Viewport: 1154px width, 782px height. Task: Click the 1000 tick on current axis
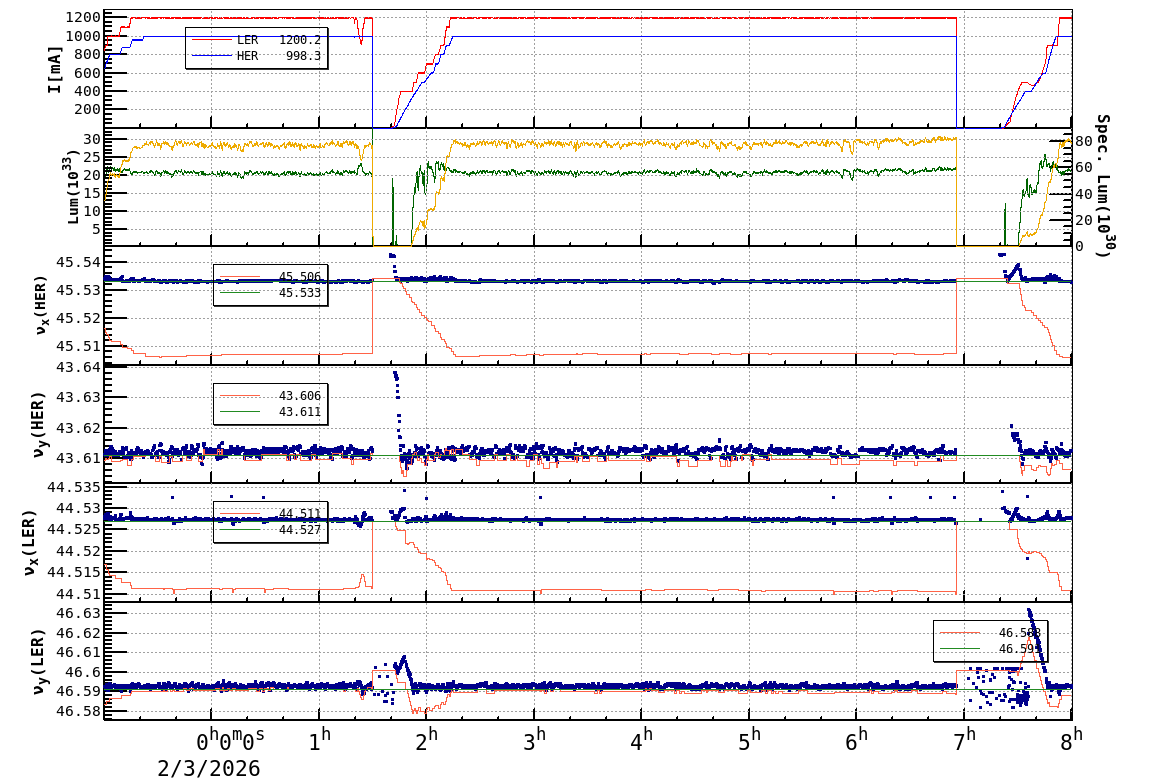pos(83,36)
